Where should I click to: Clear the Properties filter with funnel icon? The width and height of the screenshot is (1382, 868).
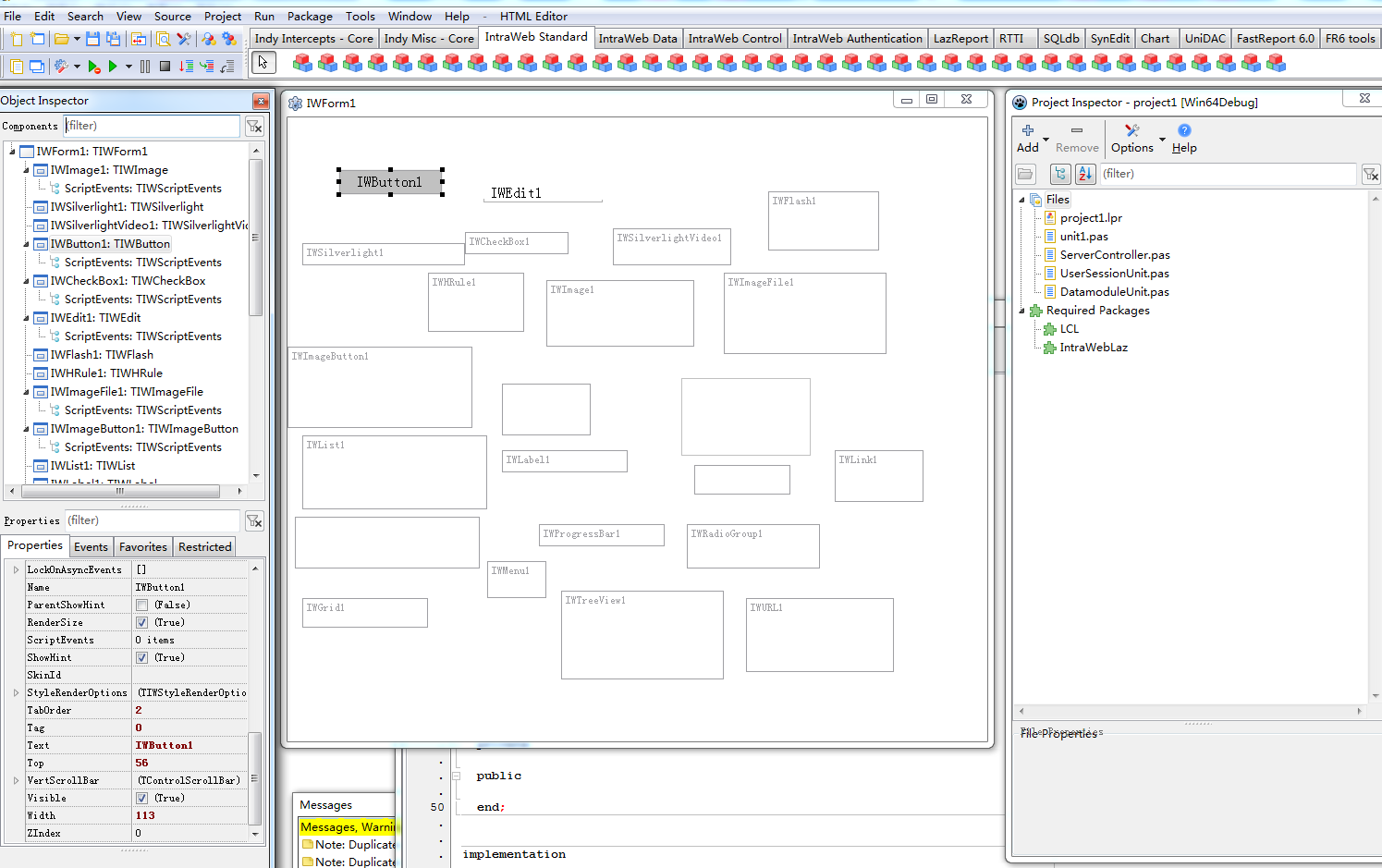coord(254,521)
